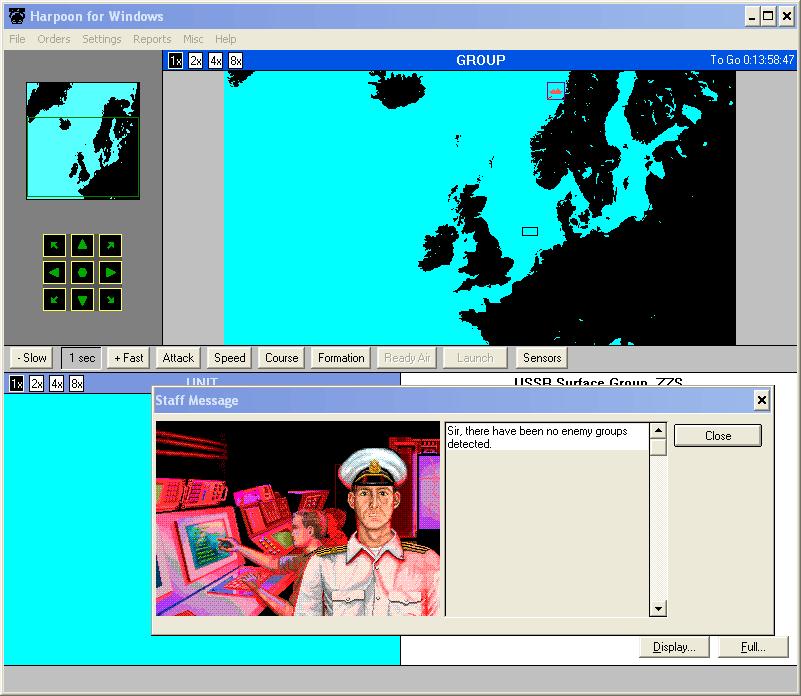Click staff message scrollbar up arrow
Viewport: 801px width, 696px height.
point(658,431)
